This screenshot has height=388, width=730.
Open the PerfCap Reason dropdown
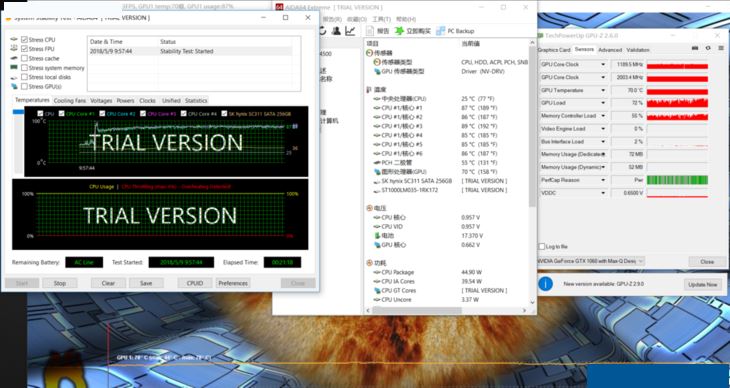pyautogui.click(x=603, y=180)
